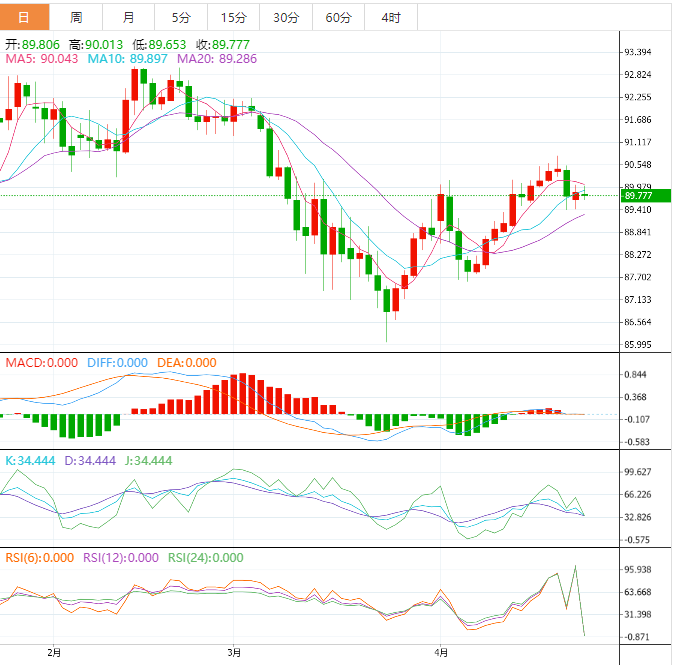Click the RSI(24) indicator label
Image resolution: width=679 pixels, height=665 pixels.
(x=205, y=558)
